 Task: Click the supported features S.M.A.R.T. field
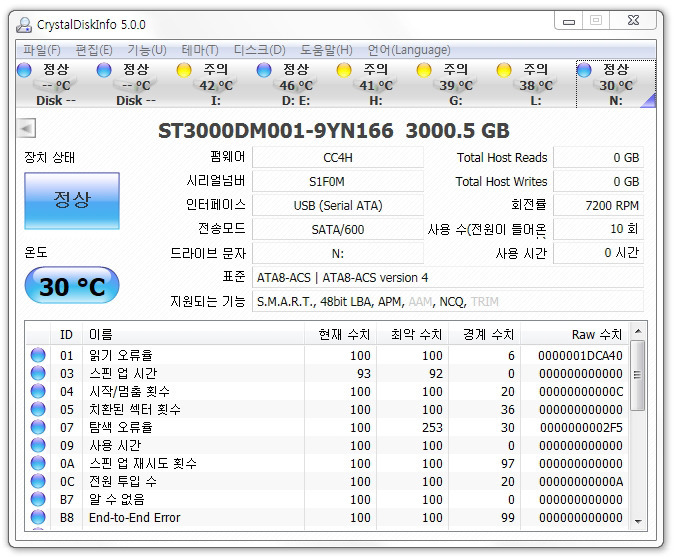pos(448,302)
